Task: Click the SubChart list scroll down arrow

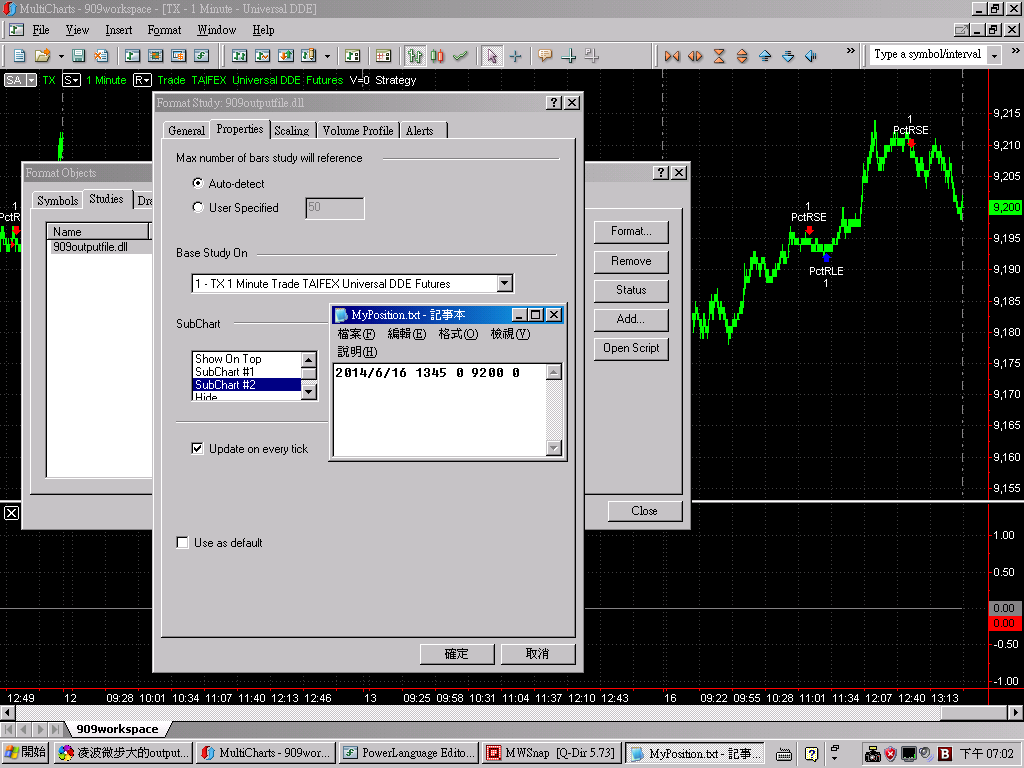Action: coord(309,391)
